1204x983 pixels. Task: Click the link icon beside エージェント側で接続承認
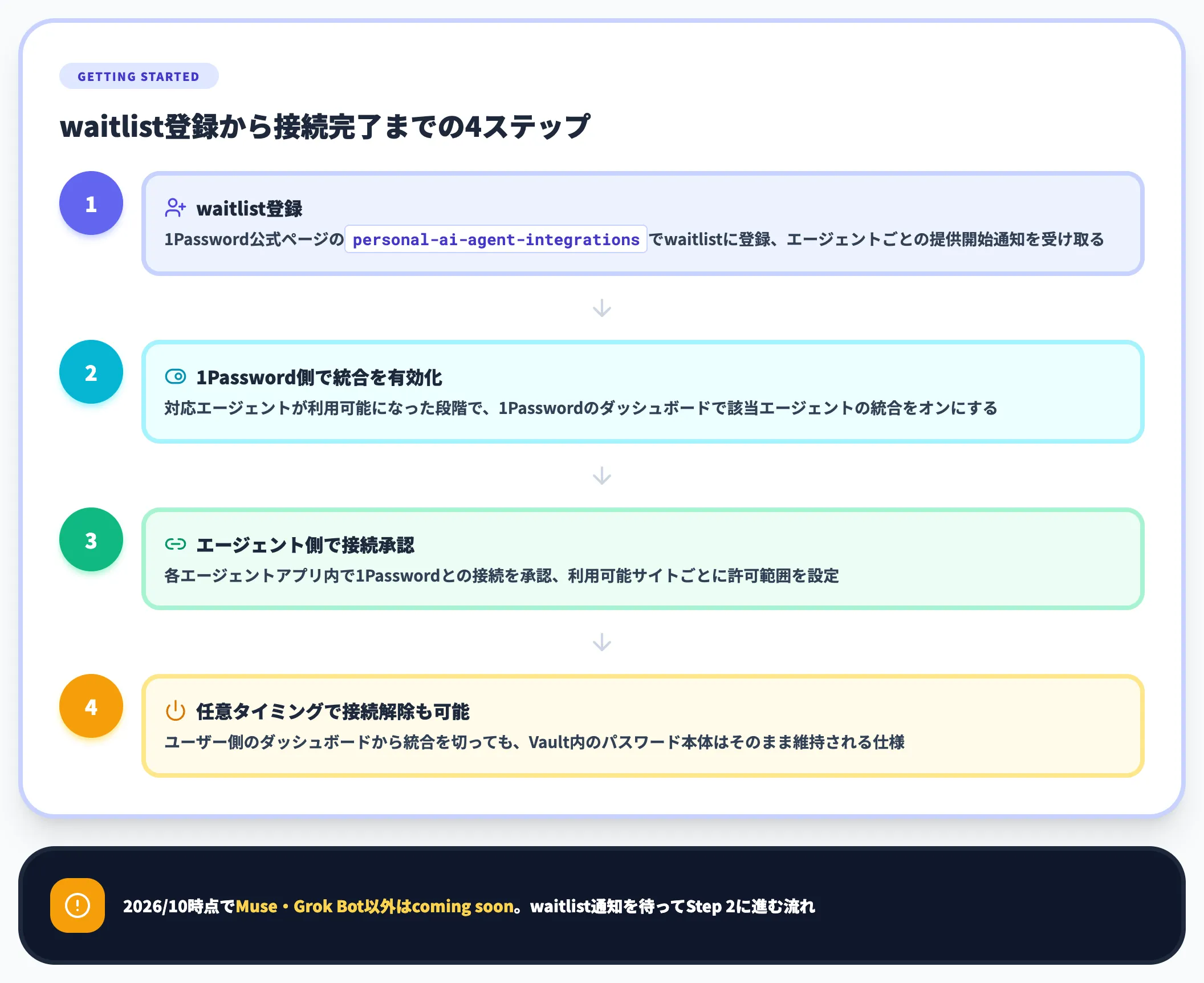click(176, 544)
